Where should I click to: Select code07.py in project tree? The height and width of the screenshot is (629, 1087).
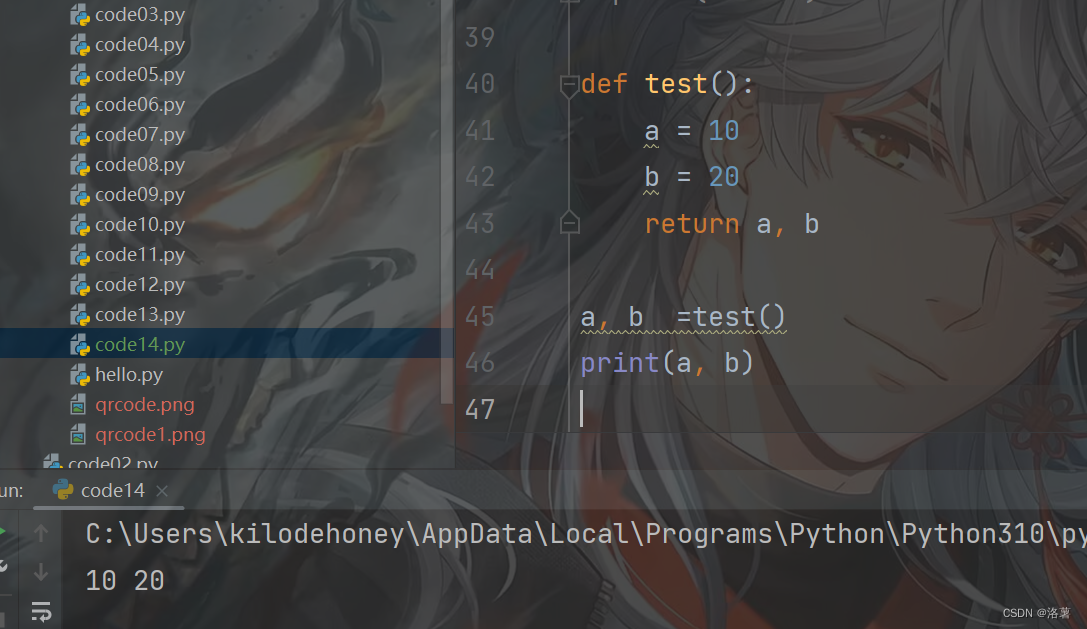(139, 135)
